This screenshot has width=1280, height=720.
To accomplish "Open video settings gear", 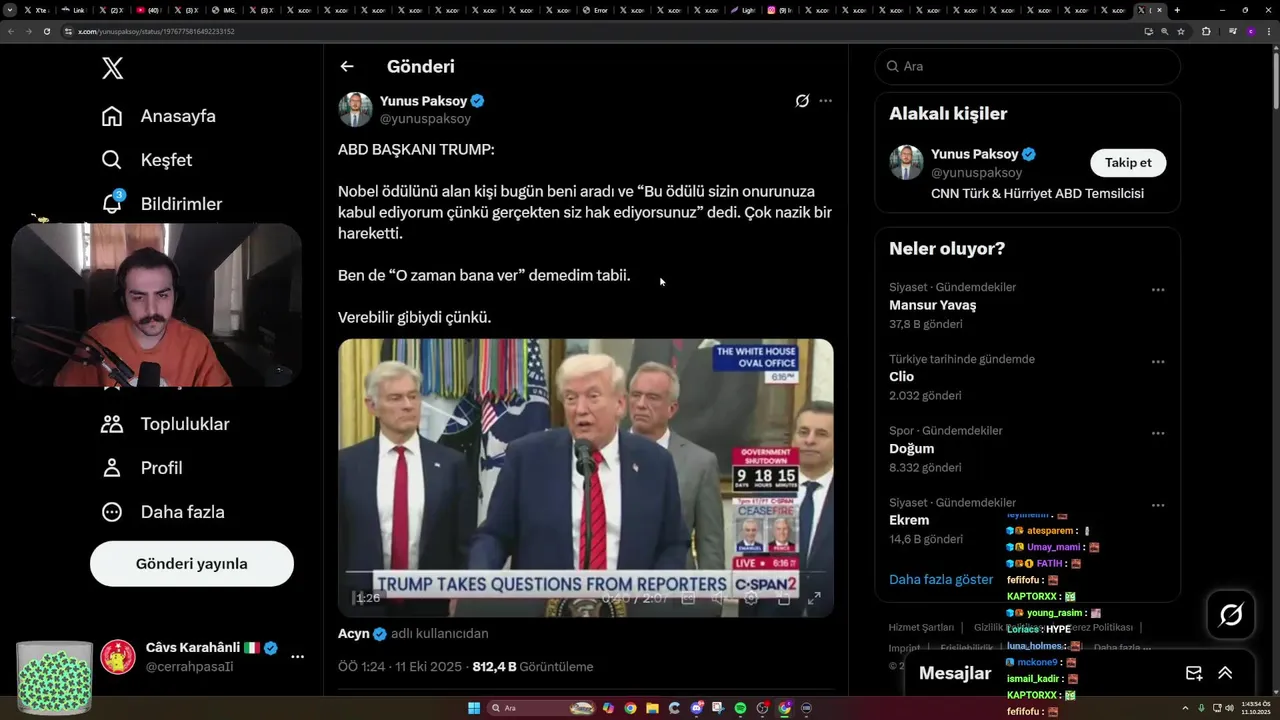I will point(751,598).
